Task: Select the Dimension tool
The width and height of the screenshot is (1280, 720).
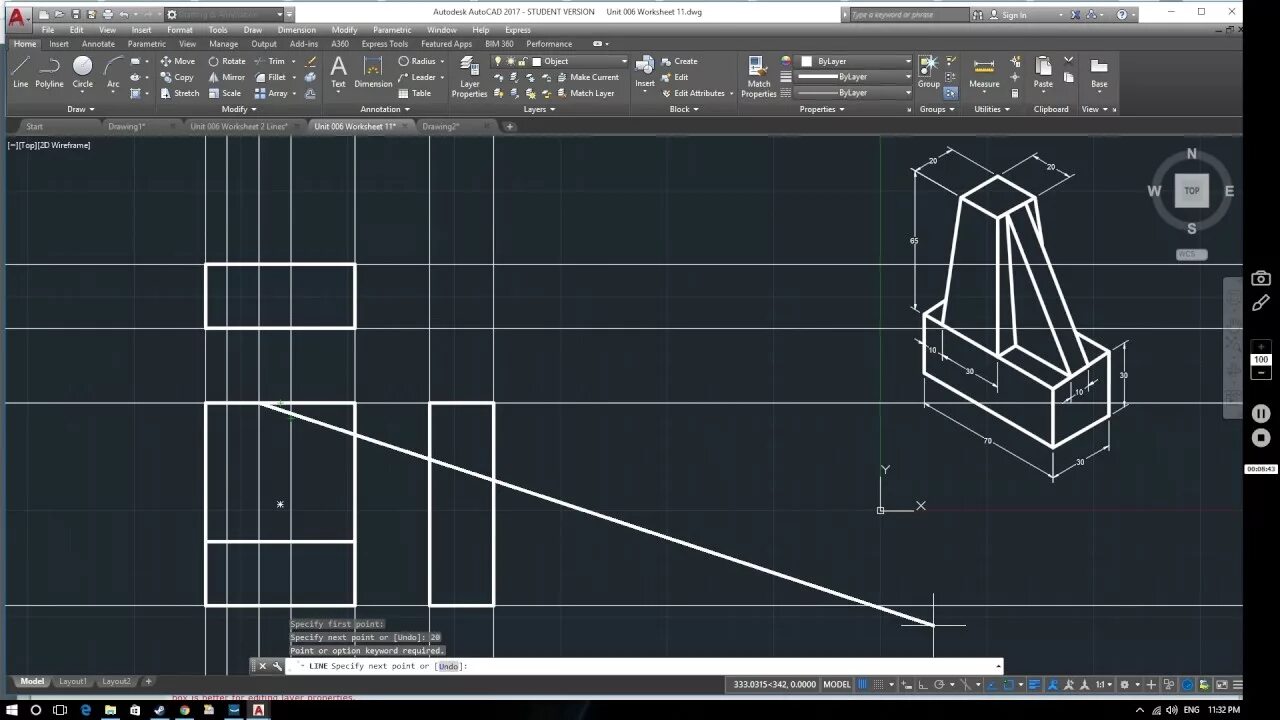Action: (373, 72)
